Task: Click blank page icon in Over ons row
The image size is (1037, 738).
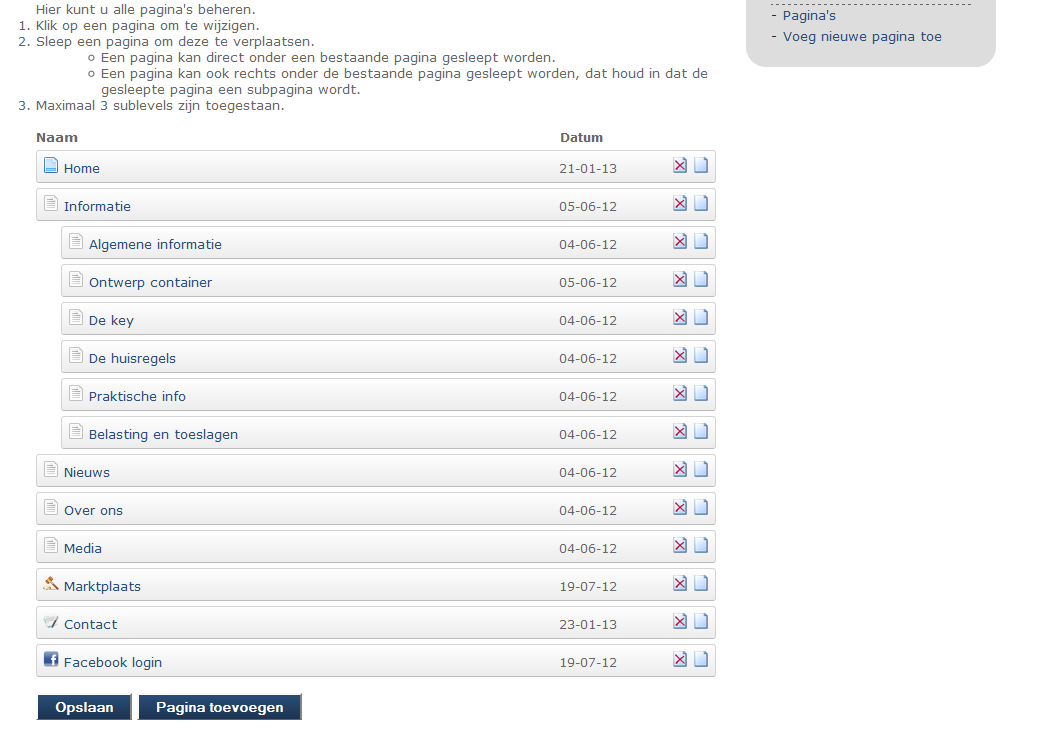Action: click(x=701, y=508)
